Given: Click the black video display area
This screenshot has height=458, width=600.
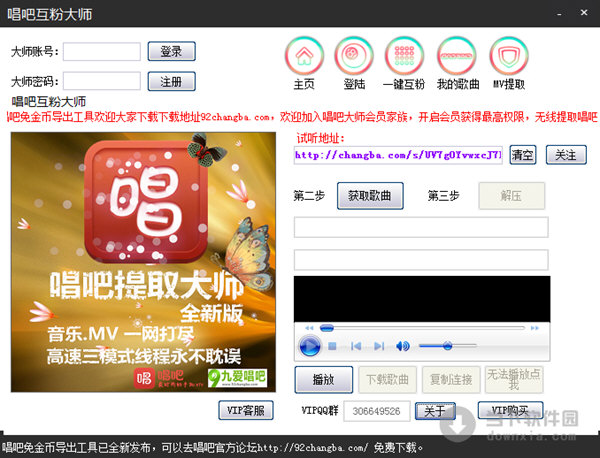Looking at the screenshot, I should tap(422, 299).
